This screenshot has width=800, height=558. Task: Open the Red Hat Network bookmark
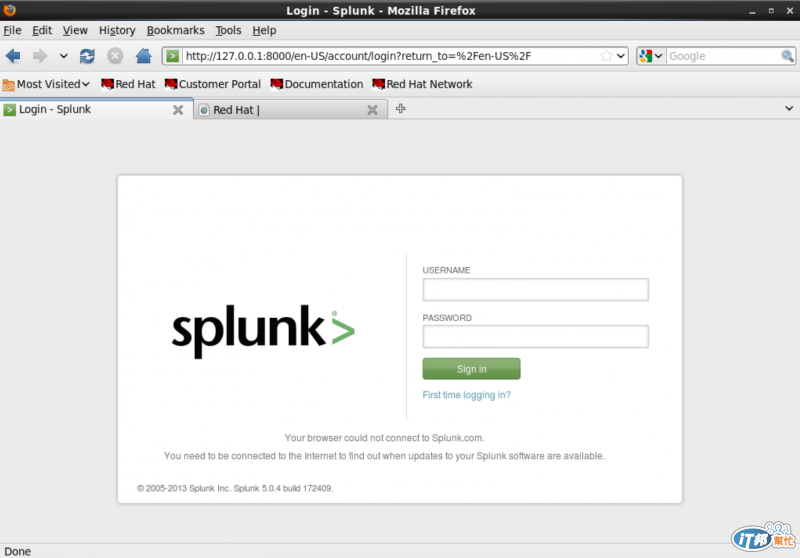[x=422, y=84]
